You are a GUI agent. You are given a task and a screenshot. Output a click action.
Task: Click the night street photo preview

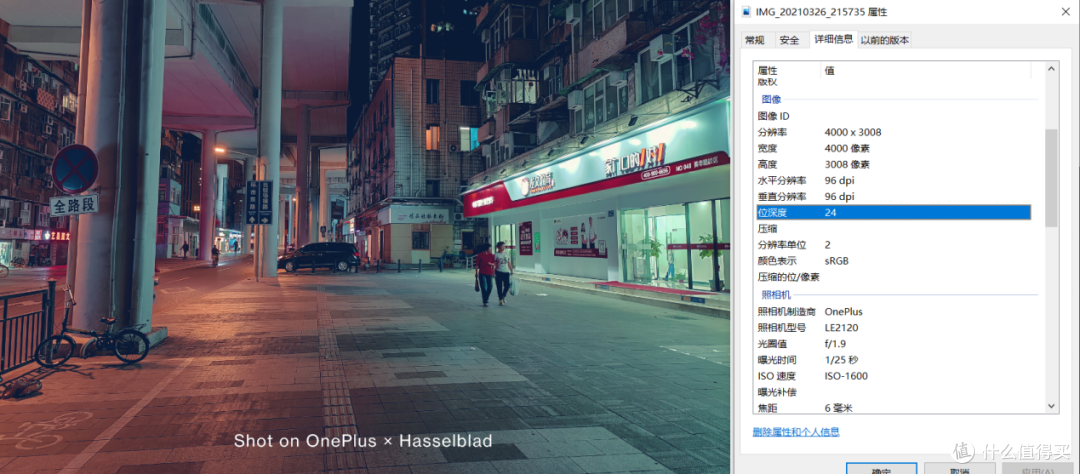[x=365, y=237]
